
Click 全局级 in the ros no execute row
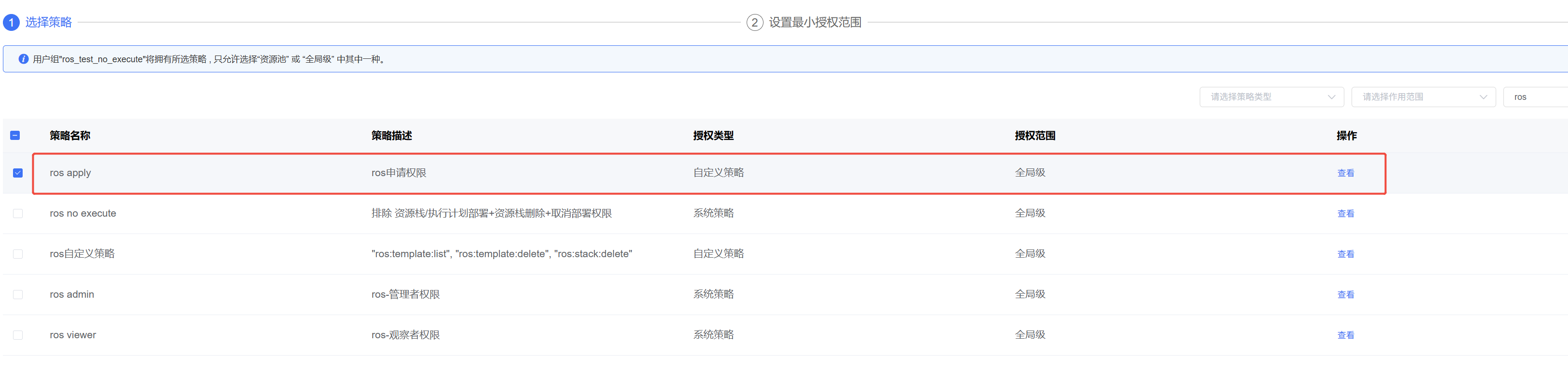(x=1030, y=213)
